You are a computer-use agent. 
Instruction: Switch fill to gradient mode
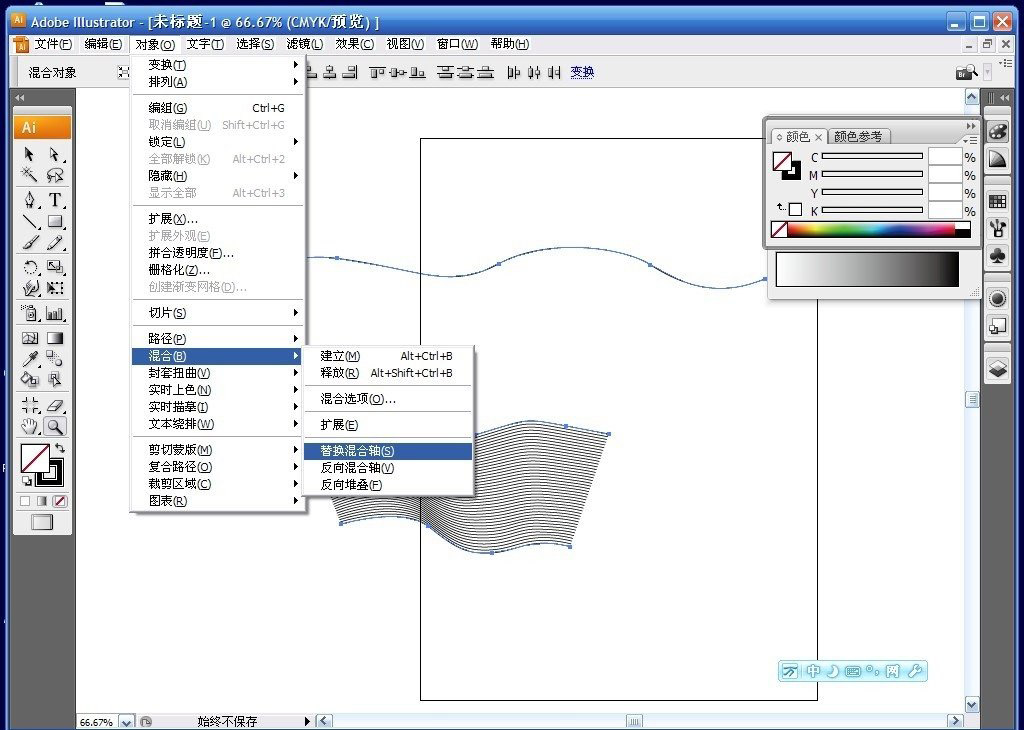pyautogui.click(x=43, y=501)
